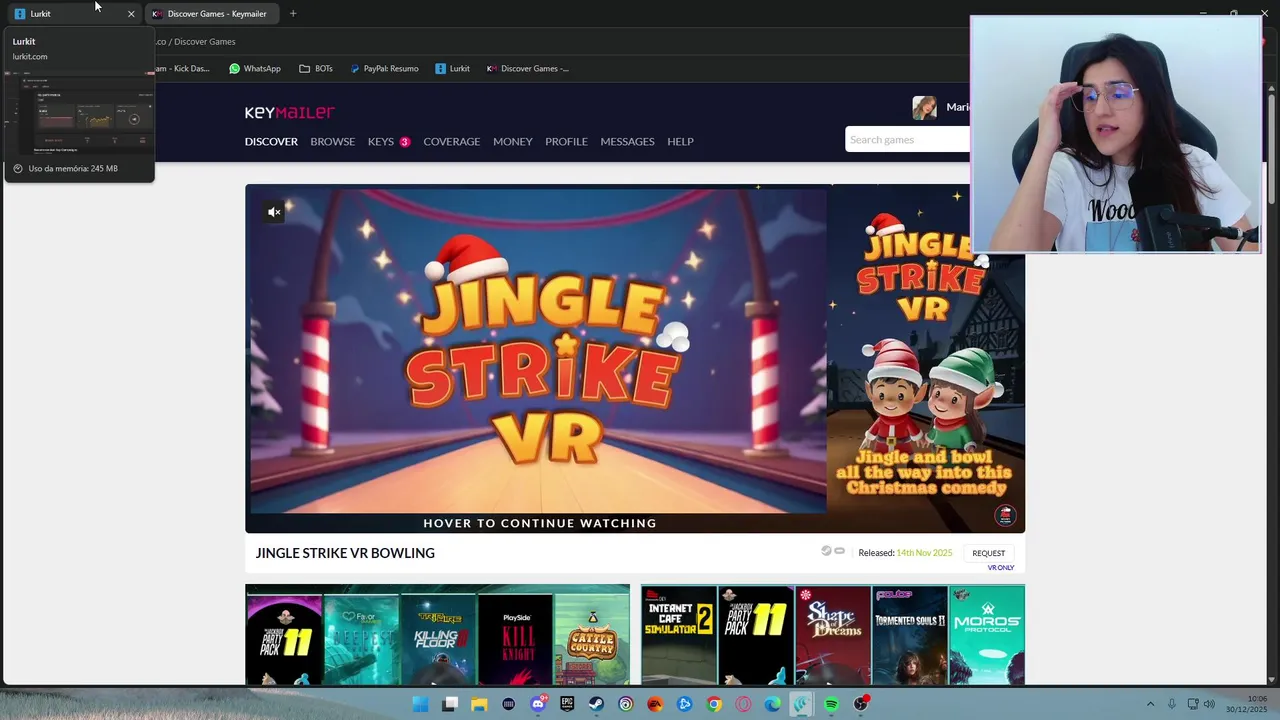The height and width of the screenshot is (720, 1280).
Task: Request a key for Jingle Strike VR
Action: click(988, 553)
